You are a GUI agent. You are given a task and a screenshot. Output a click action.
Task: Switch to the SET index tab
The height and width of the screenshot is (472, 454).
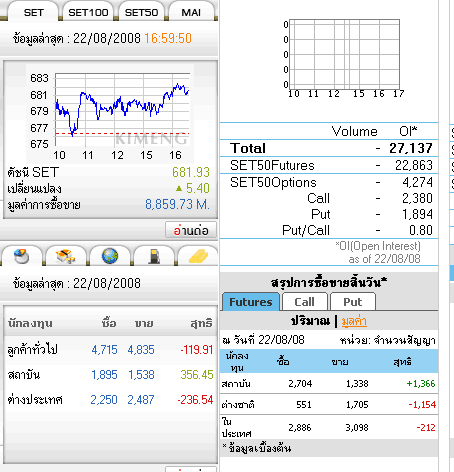point(33,13)
